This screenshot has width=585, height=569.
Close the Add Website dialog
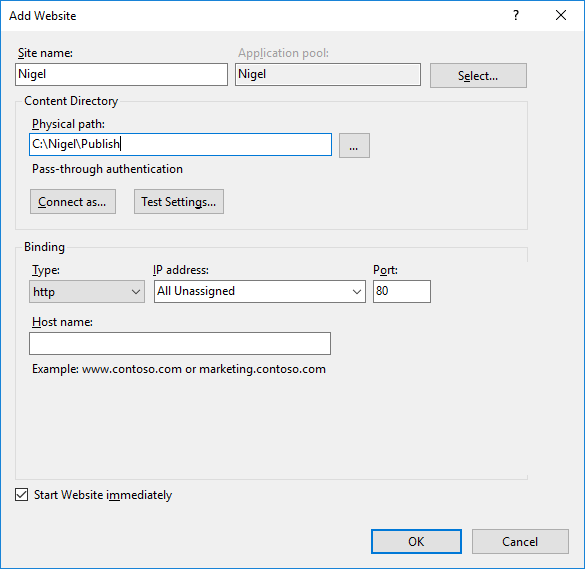(x=561, y=15)
